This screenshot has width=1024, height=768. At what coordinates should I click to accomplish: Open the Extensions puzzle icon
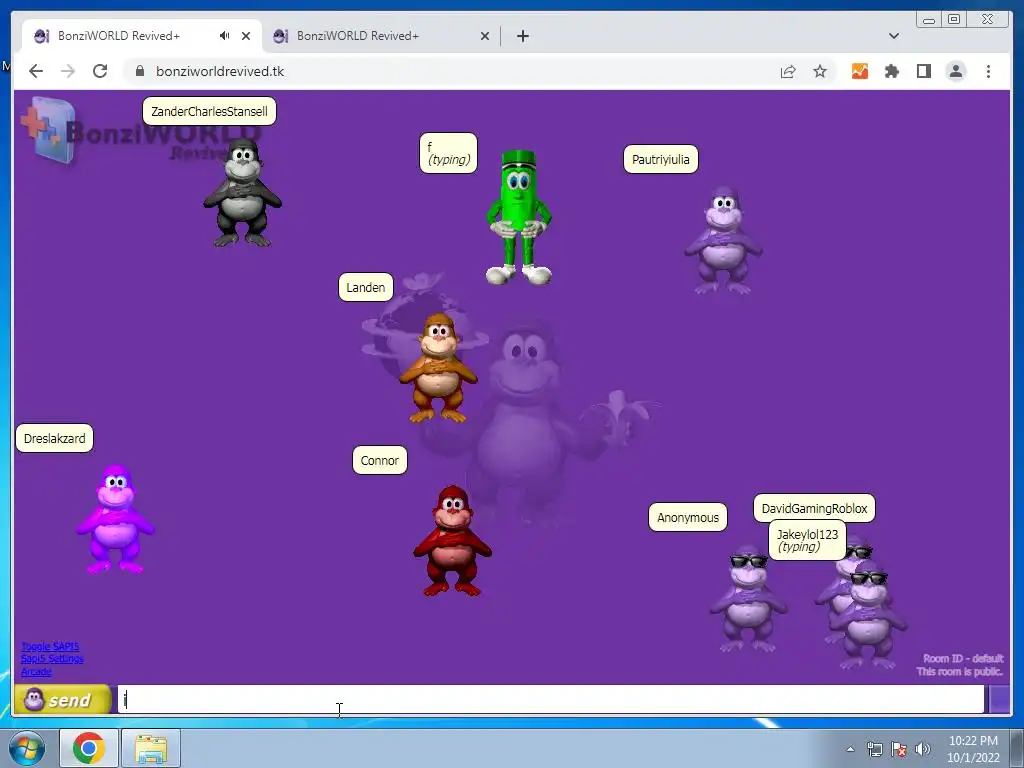click(891, 71)
